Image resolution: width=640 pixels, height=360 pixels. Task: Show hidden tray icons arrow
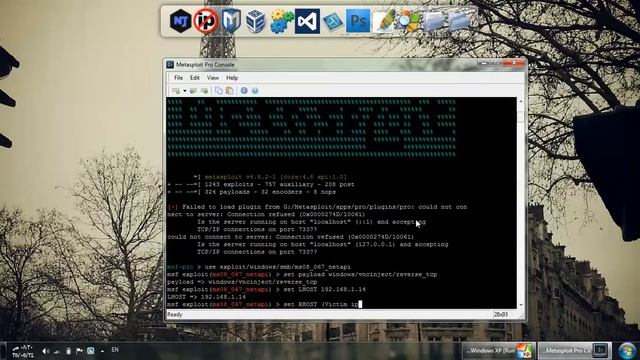click(x=102, y=351)
